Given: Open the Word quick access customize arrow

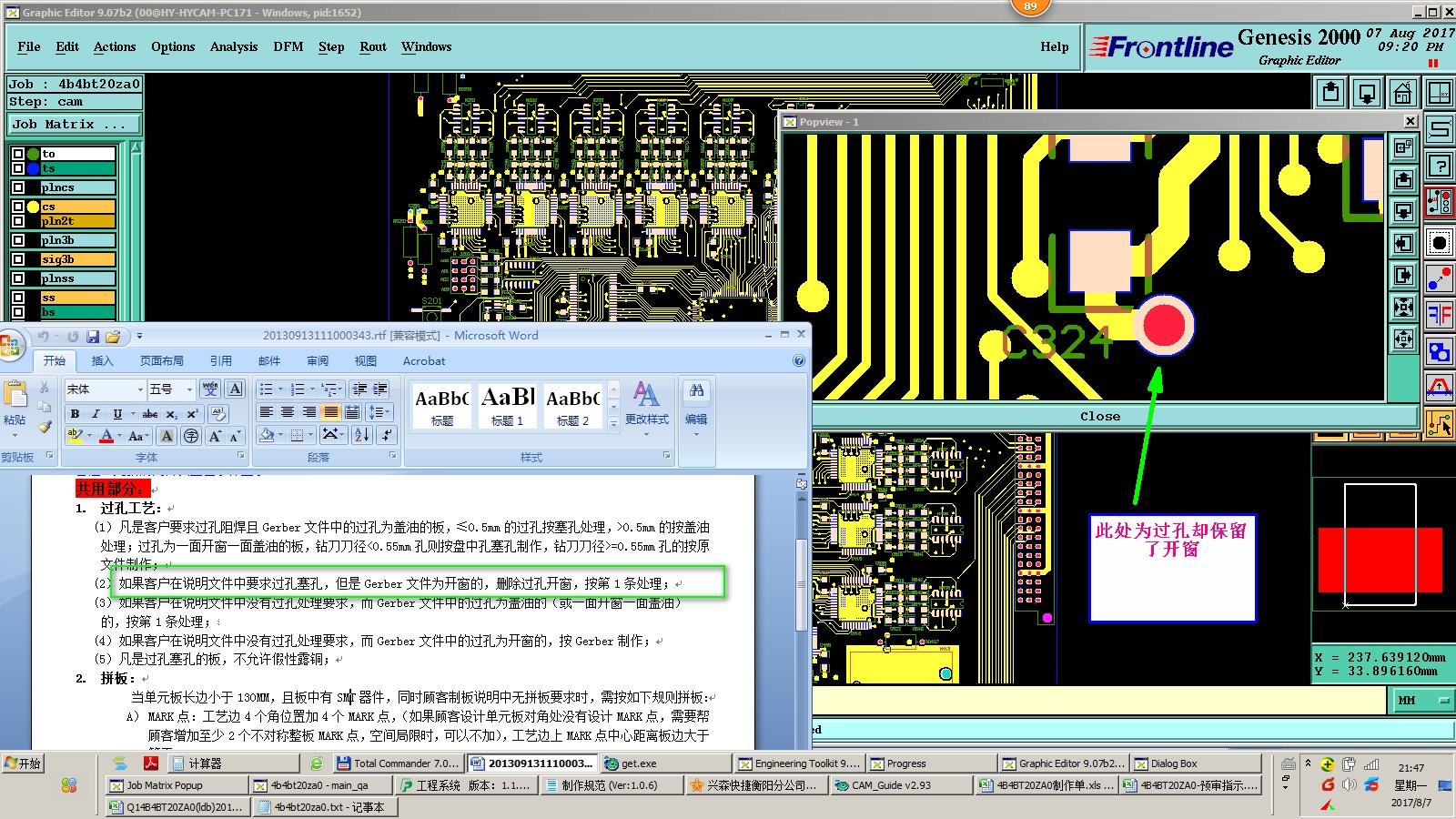Looking at the screenshot, I should coord(139,337).
